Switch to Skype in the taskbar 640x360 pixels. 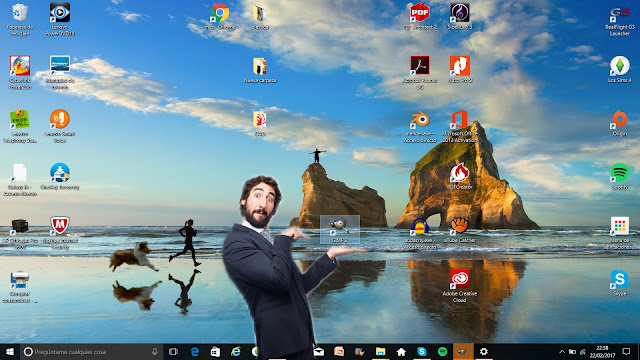tap(422, 351)
